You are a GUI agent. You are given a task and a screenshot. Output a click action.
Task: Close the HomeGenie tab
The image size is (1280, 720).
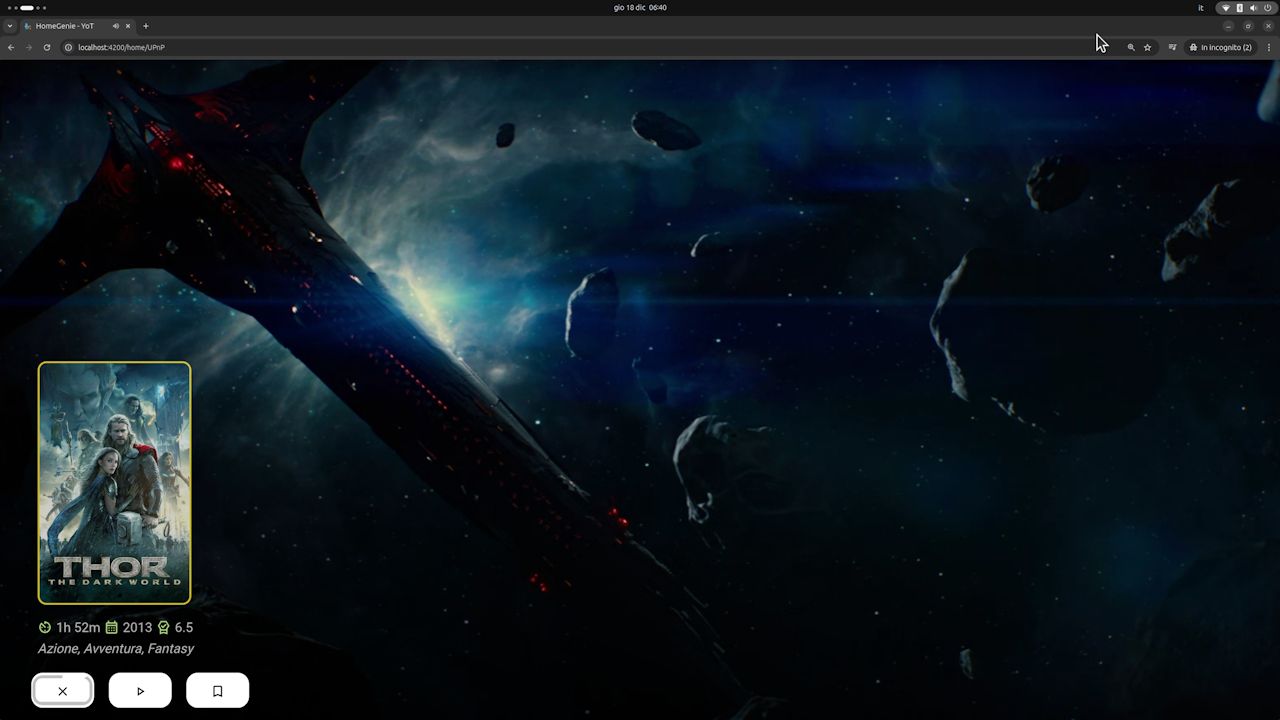click(x=128, y=26)
